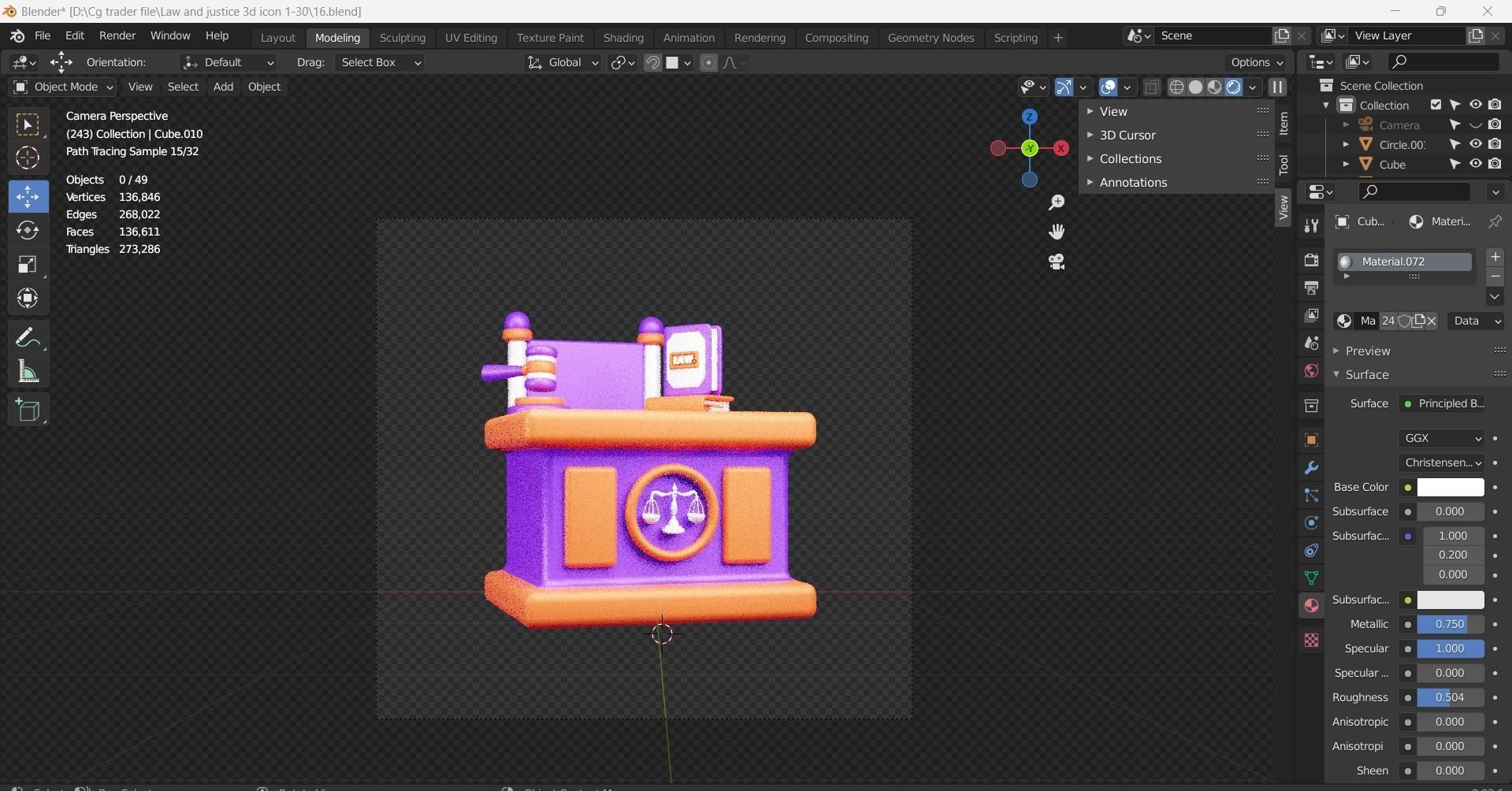The height and width of the screenshot is (791, 1512).
Task: Open the Render menu
Action: [x=117, y=36]
